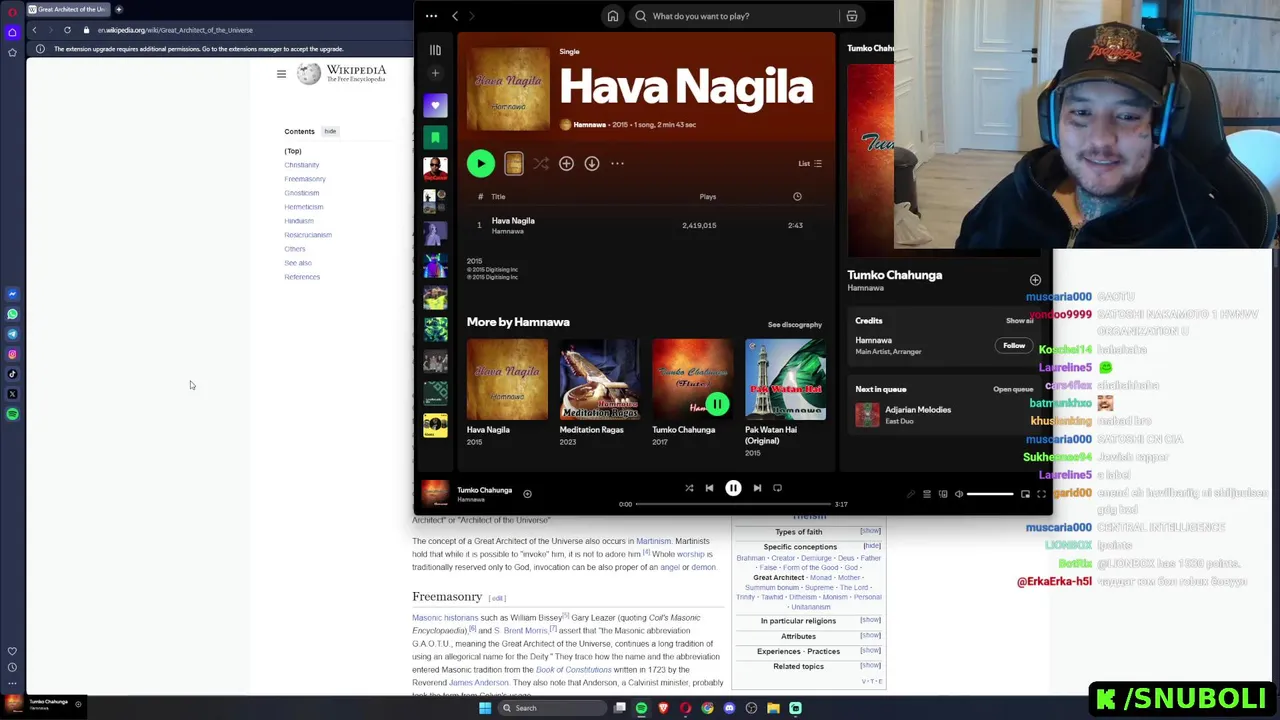Screen dimensions: 1280x720
Task: Download the Hava Nagila single
Action: coord(592,163)
